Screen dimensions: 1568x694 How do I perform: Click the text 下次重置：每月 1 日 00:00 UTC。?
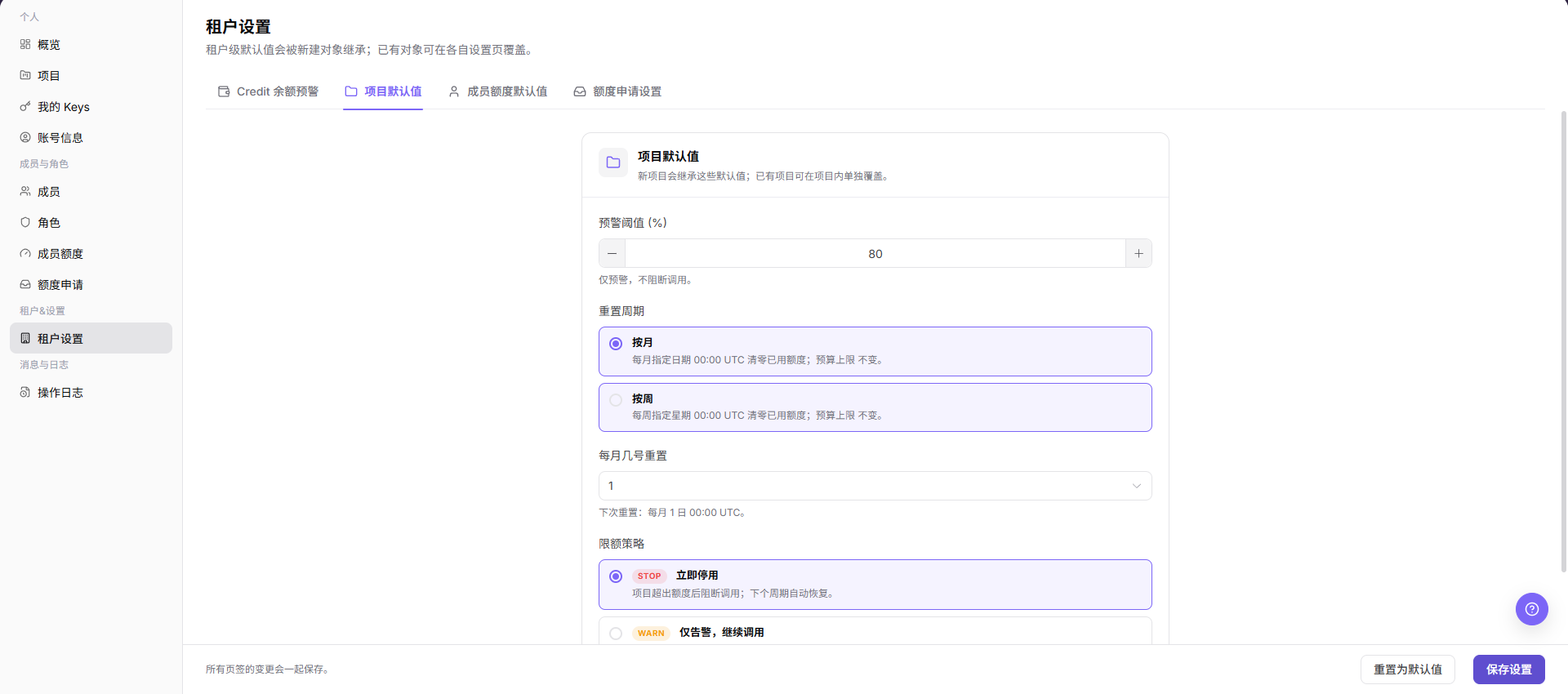[x=674, y=513]
